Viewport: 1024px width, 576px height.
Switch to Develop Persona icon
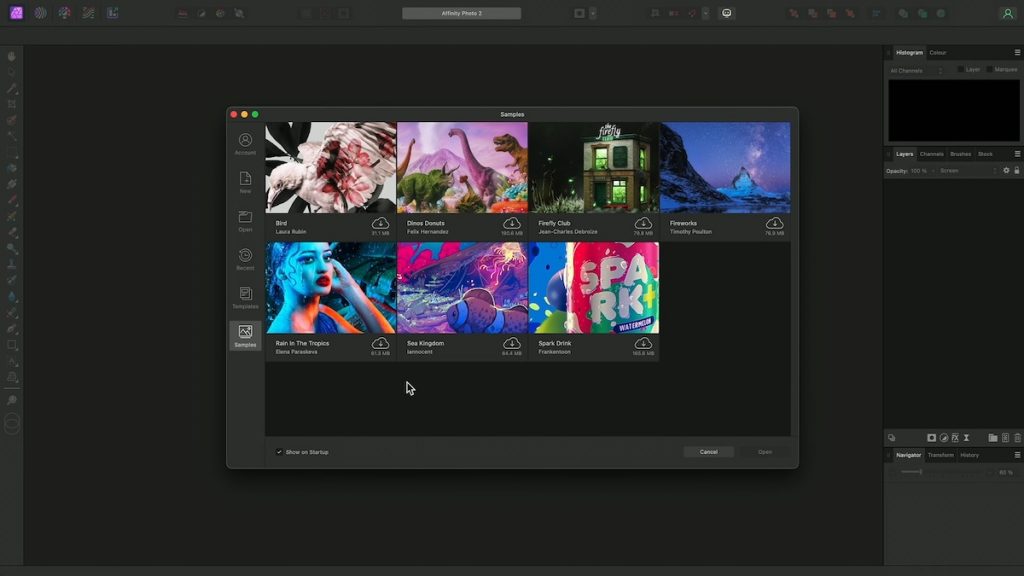click(64, 13)
